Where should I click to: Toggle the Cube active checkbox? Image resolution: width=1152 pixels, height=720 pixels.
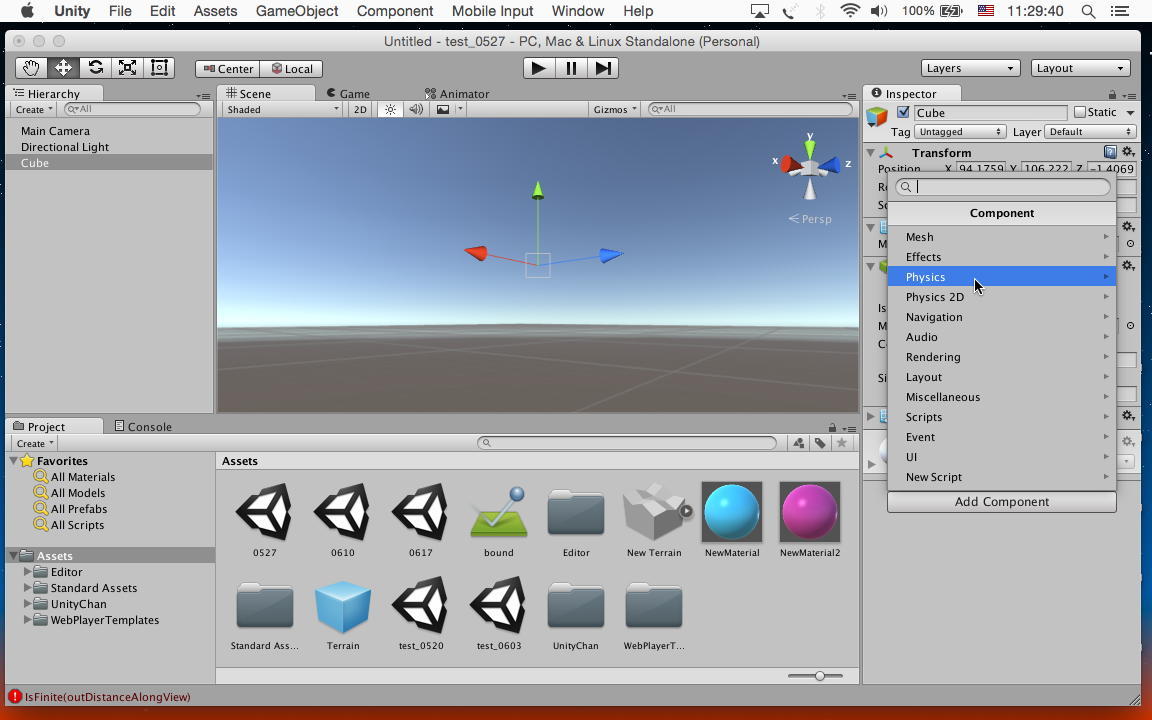tap(903, 113)
